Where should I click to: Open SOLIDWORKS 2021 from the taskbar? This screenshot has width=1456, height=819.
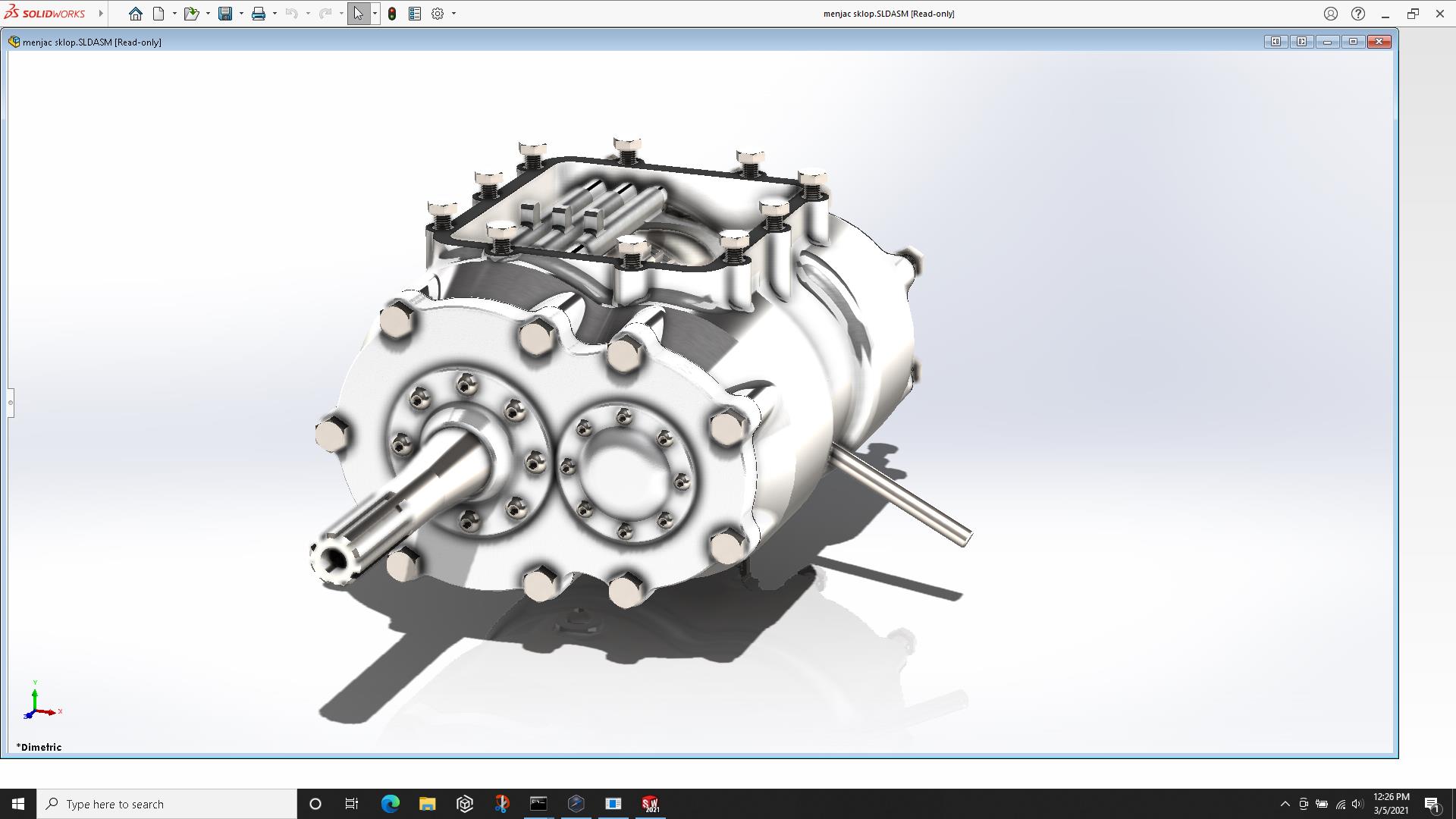650,804
